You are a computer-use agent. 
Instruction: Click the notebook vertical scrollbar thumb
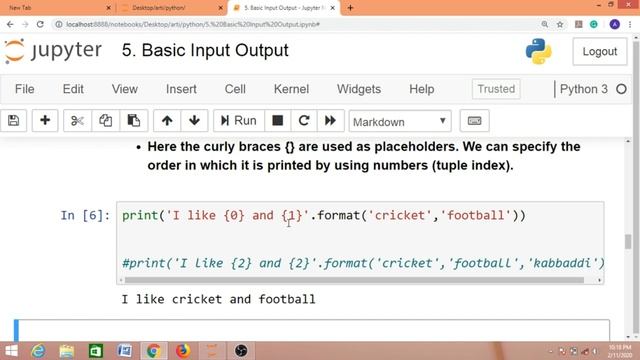pos(628,241)
